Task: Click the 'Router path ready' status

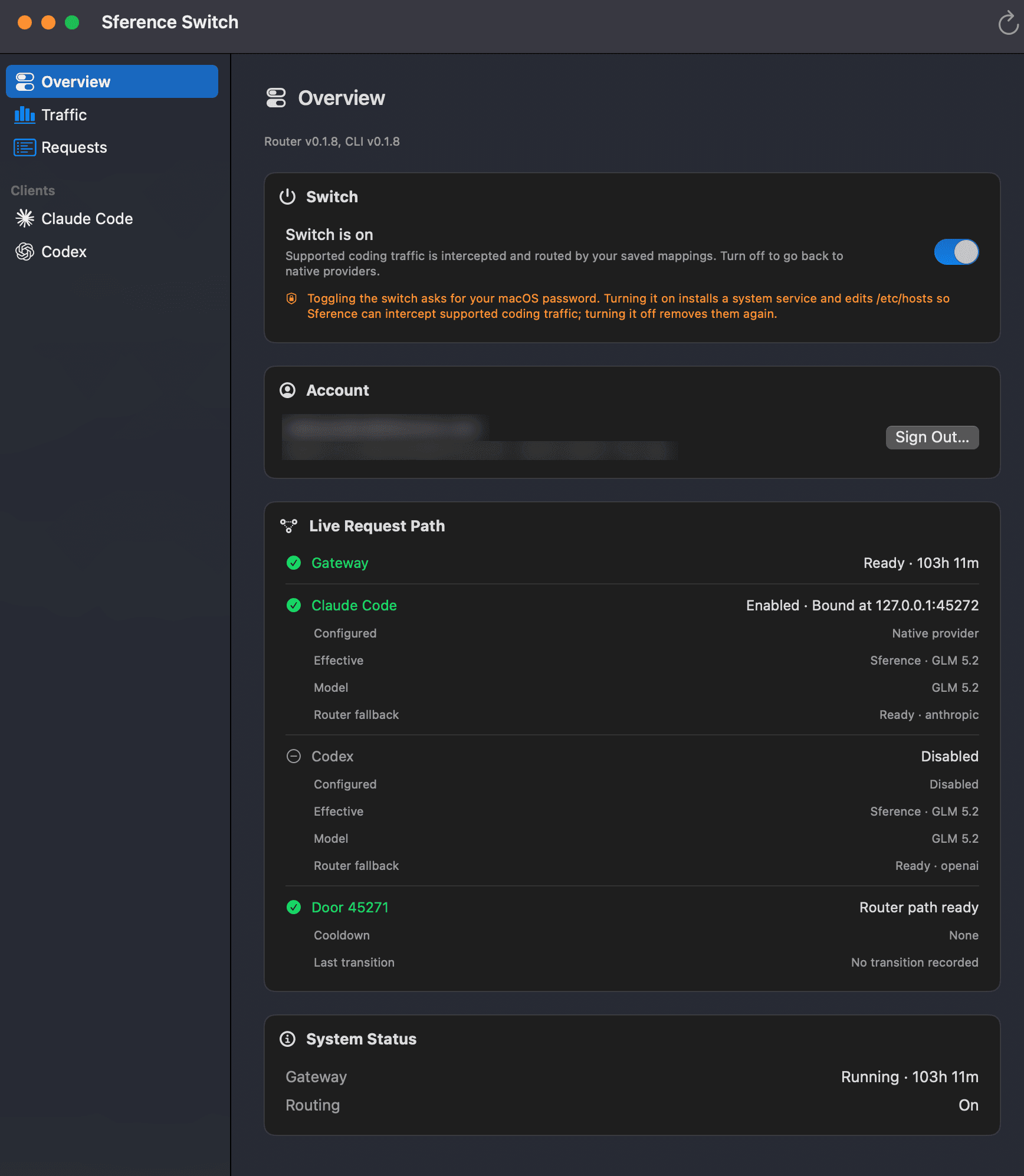Action: (919, 907)
